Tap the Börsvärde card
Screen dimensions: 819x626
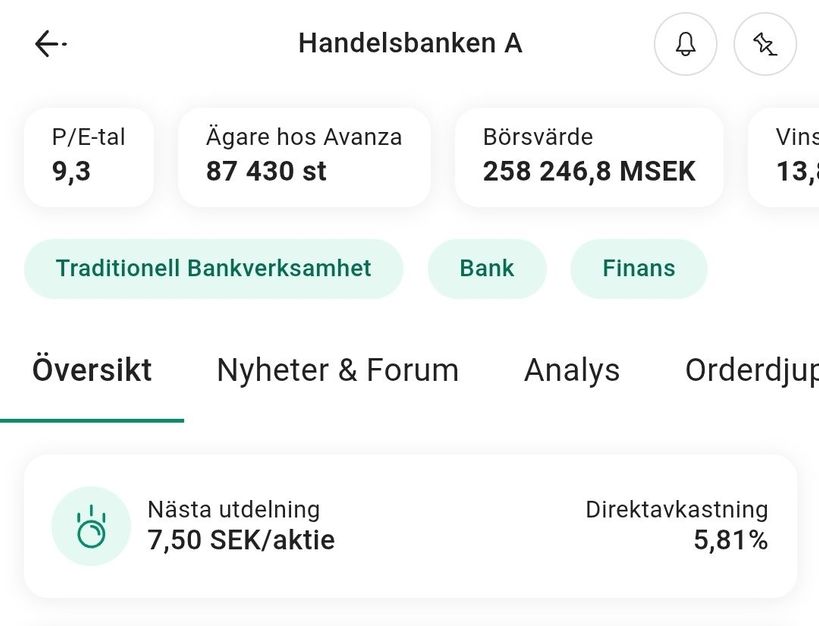coord(588,156)
